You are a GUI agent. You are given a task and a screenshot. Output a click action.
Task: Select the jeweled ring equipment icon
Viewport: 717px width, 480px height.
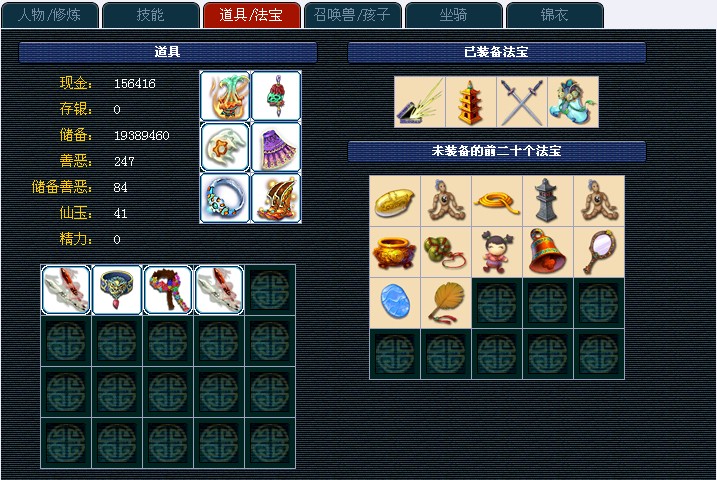point(225,198)
